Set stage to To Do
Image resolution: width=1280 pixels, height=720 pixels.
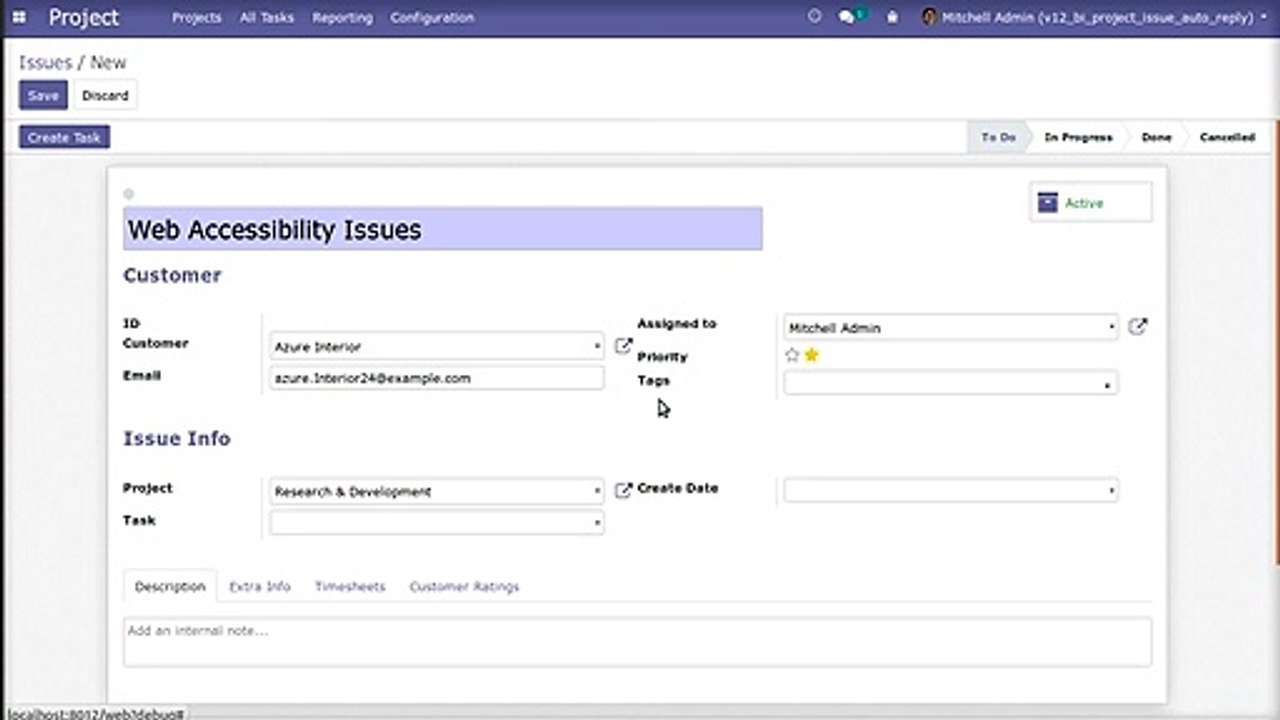[x=998, y=137]
